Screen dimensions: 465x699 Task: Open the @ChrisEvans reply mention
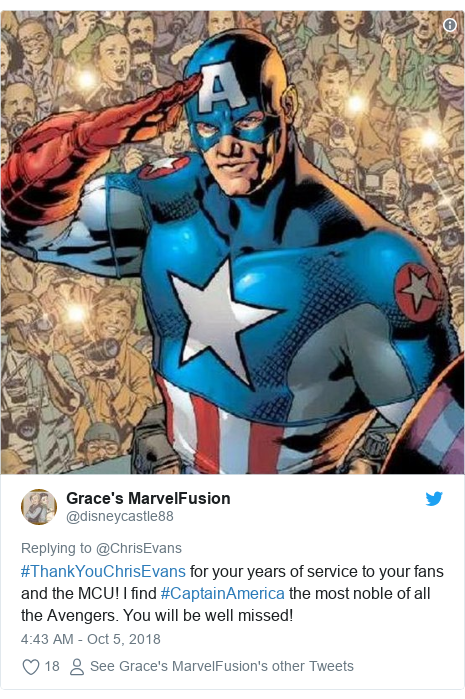139,548
